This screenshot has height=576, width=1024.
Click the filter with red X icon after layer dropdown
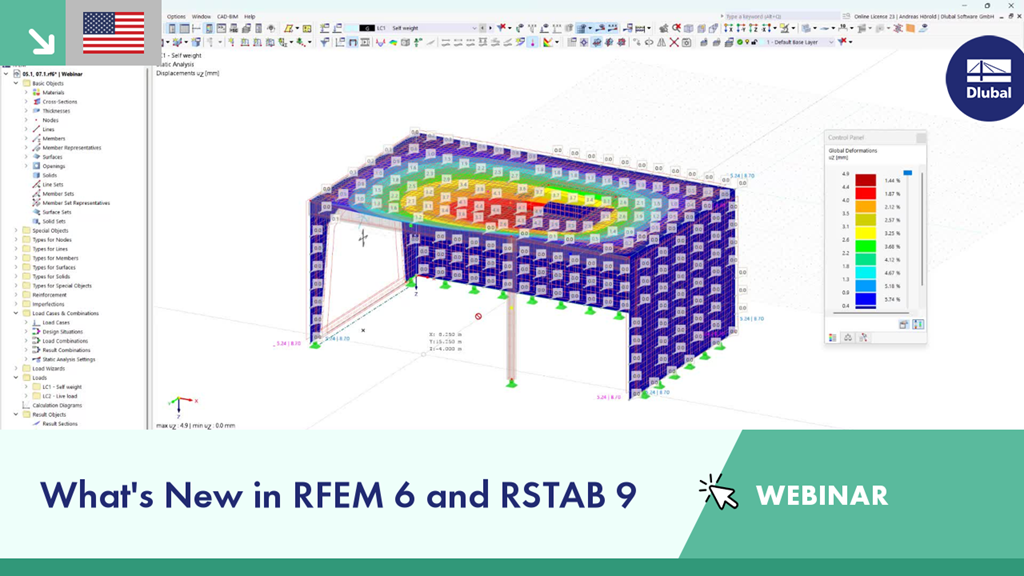[842, 42]
